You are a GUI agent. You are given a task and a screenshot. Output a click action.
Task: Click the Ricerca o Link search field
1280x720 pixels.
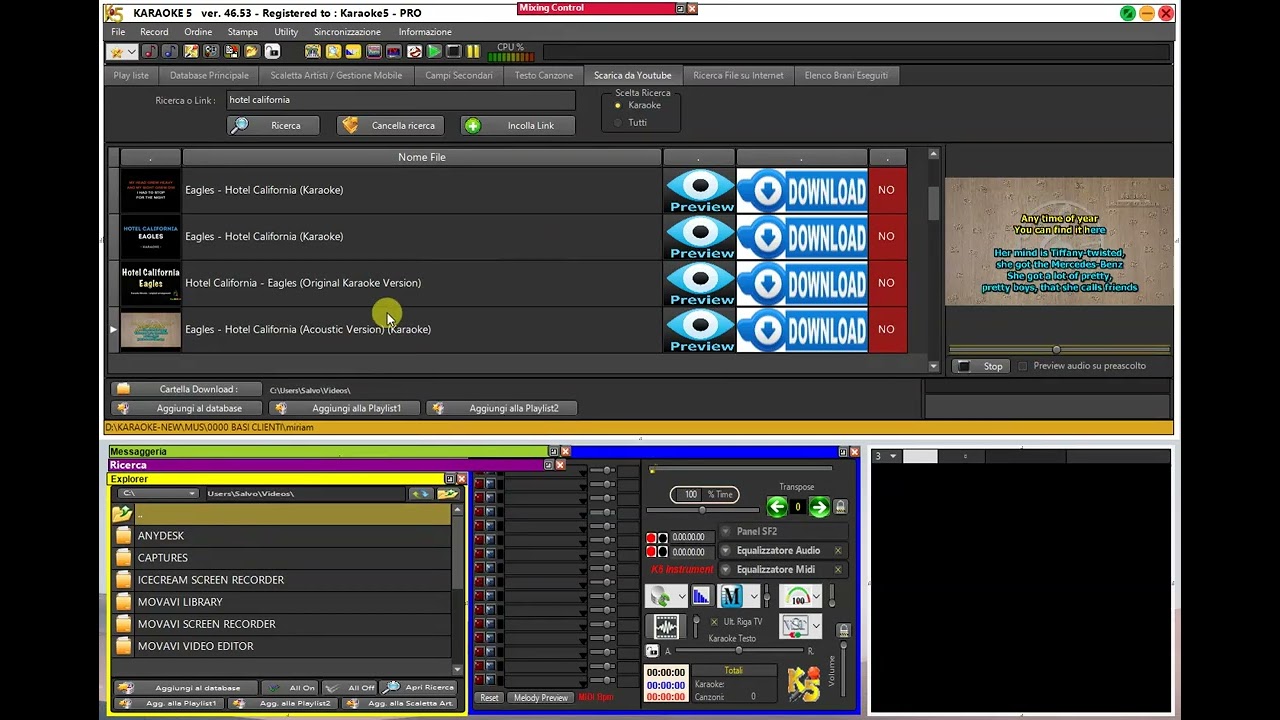point(400,100)
